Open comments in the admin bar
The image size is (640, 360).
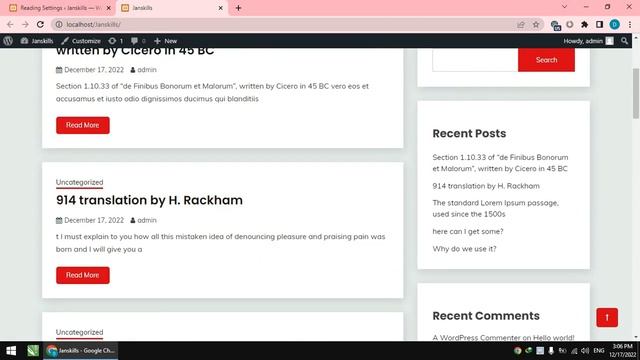click(138, 41)
